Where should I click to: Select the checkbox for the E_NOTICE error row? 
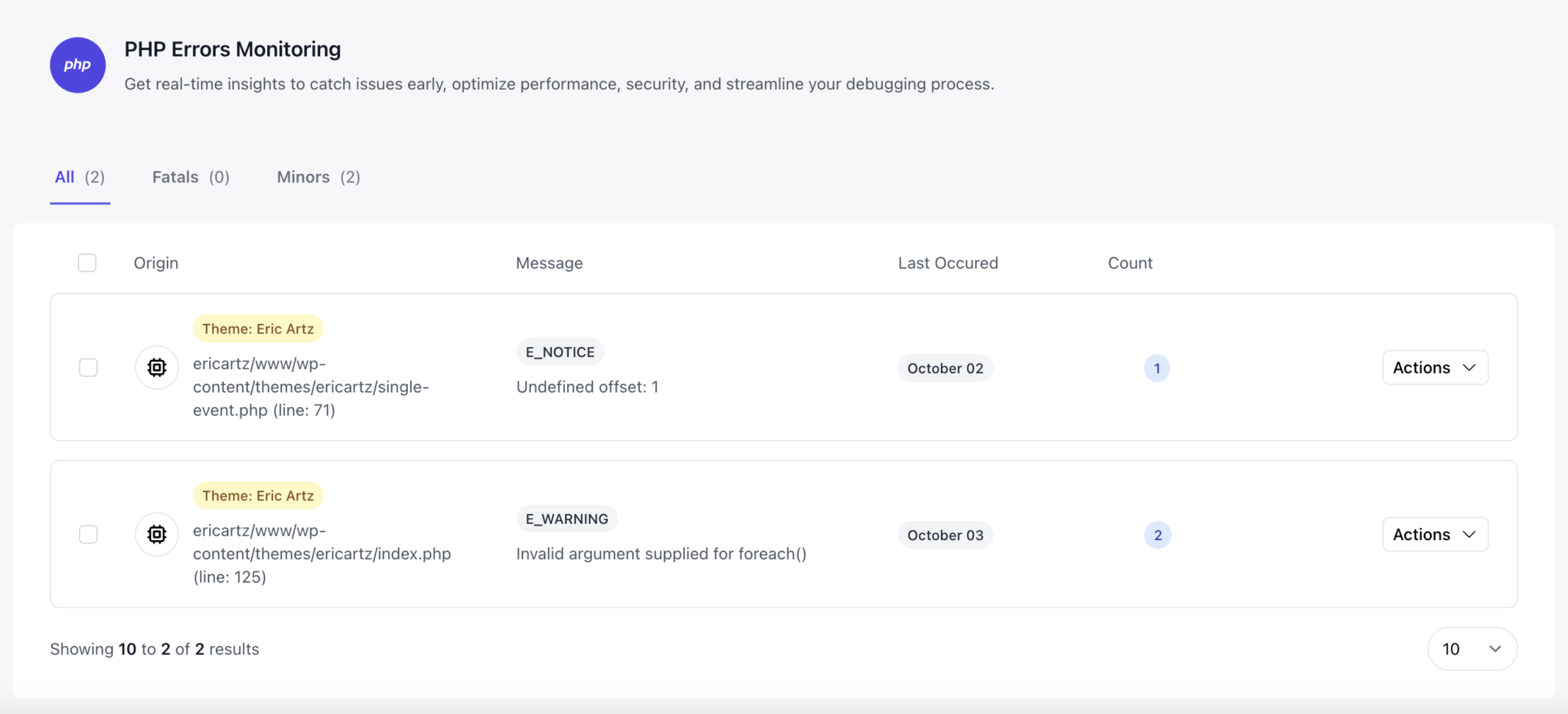point(88,367)
